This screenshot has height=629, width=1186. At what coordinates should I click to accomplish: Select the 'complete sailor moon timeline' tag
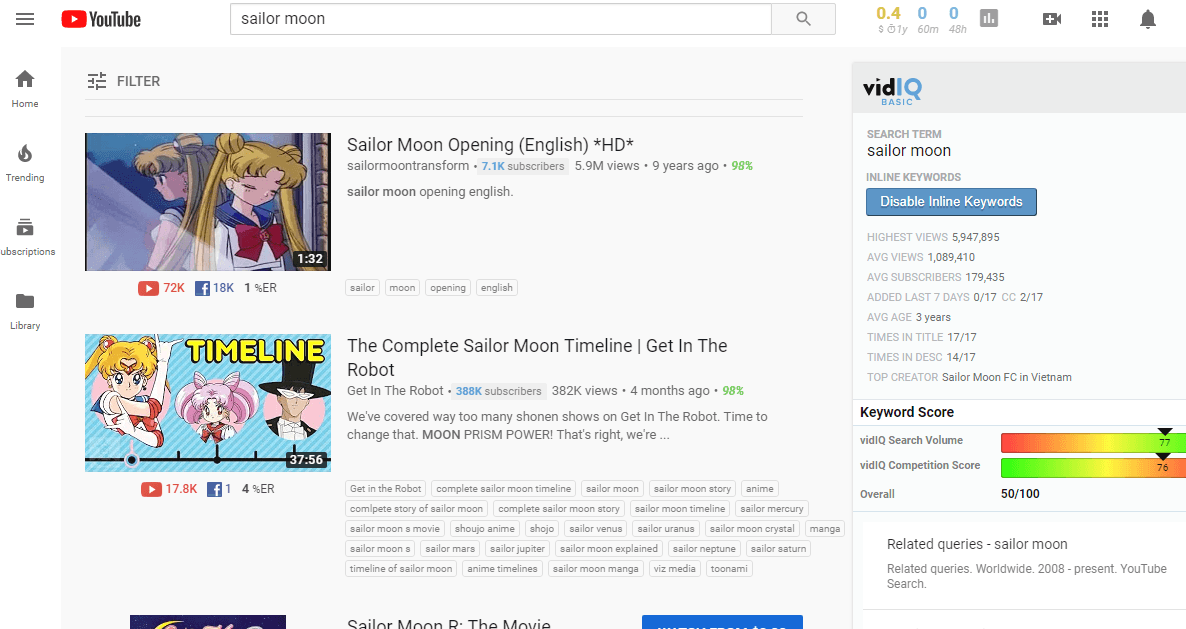coord(504,489)
